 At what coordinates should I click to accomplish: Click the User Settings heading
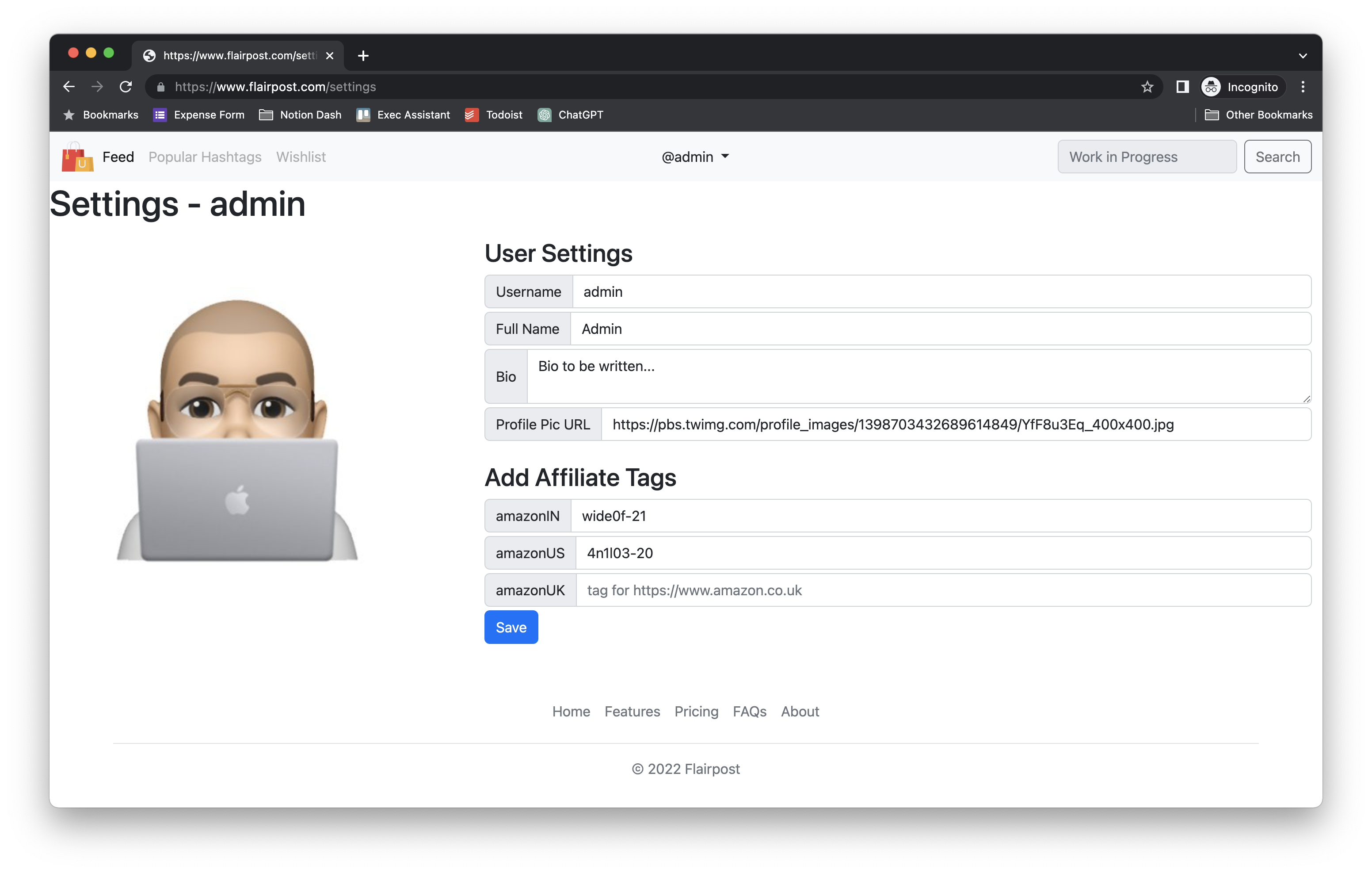tap(558, 254)
